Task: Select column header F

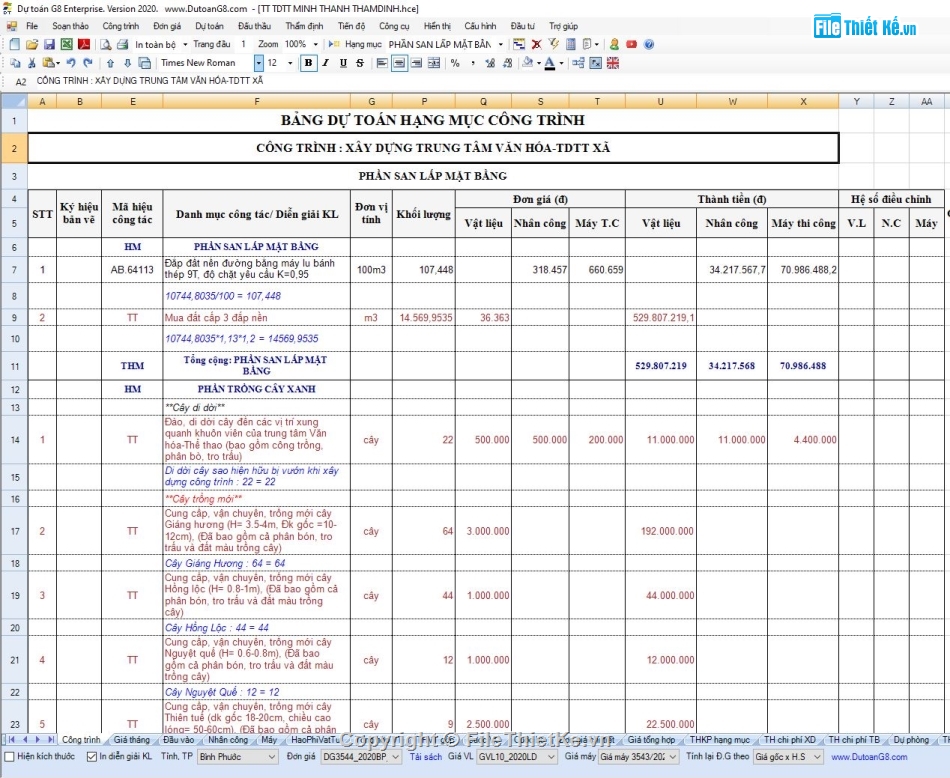Action: click(x=256, y=102)
